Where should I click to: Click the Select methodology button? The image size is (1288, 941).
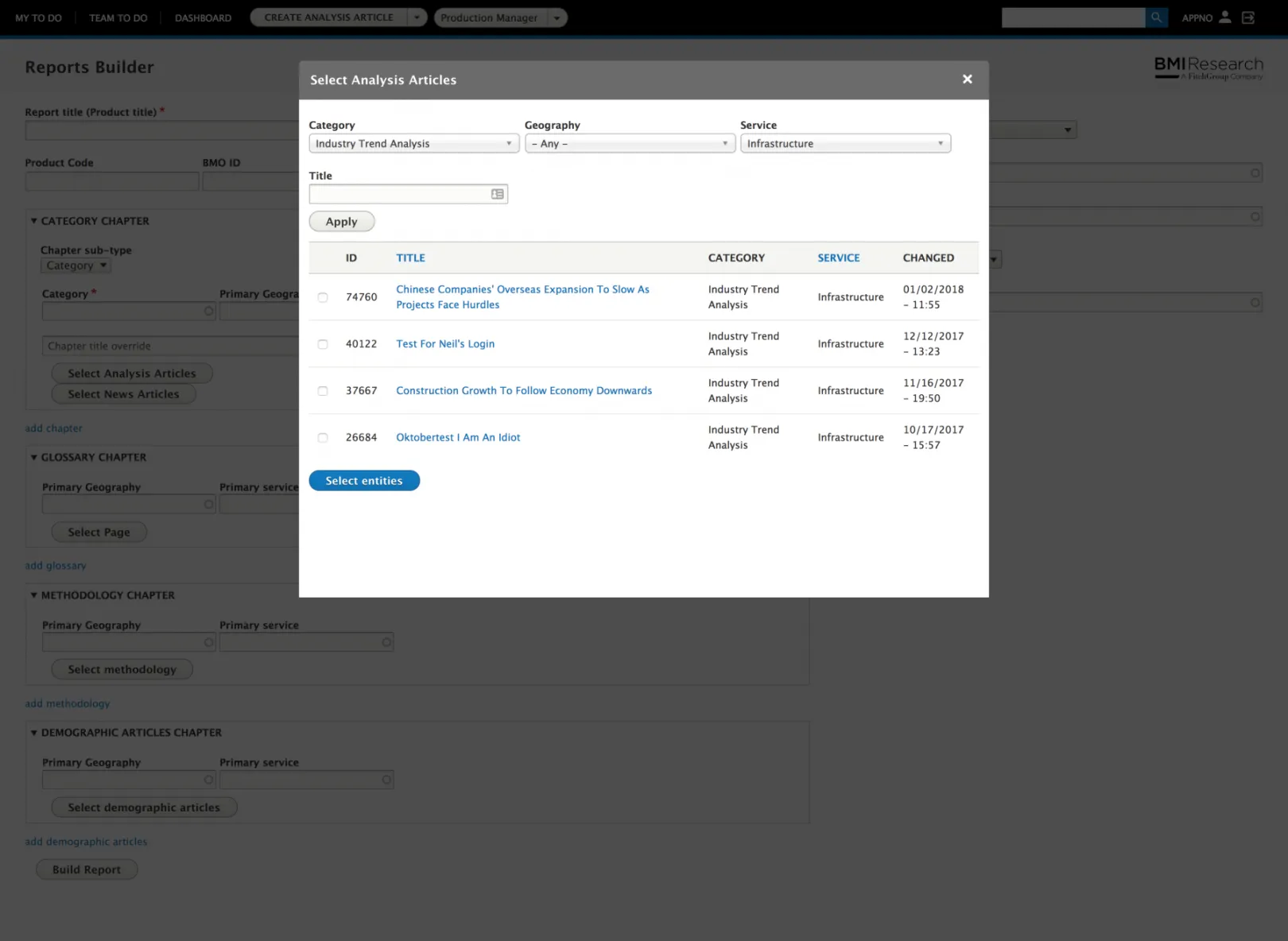122,670
